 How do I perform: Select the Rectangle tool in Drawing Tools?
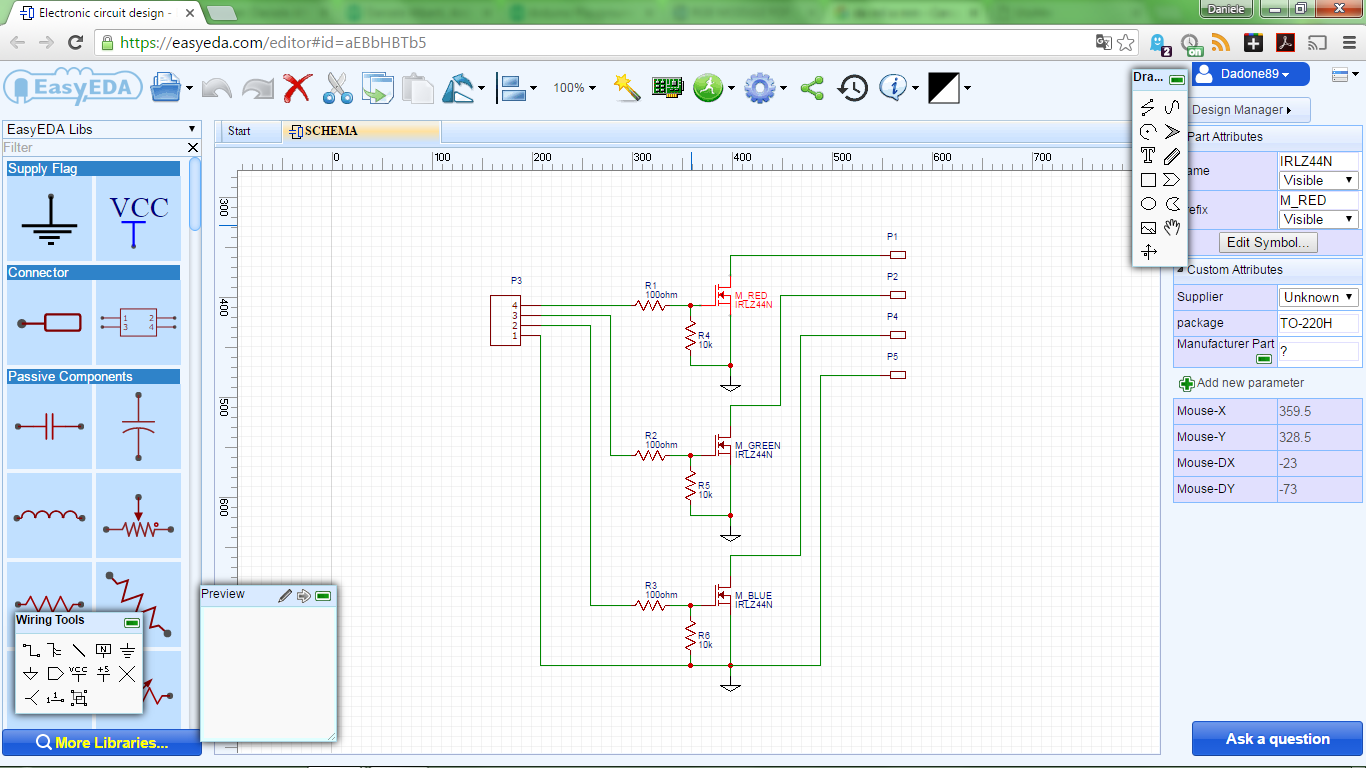pyautogui.click(x=1148, y=180)
